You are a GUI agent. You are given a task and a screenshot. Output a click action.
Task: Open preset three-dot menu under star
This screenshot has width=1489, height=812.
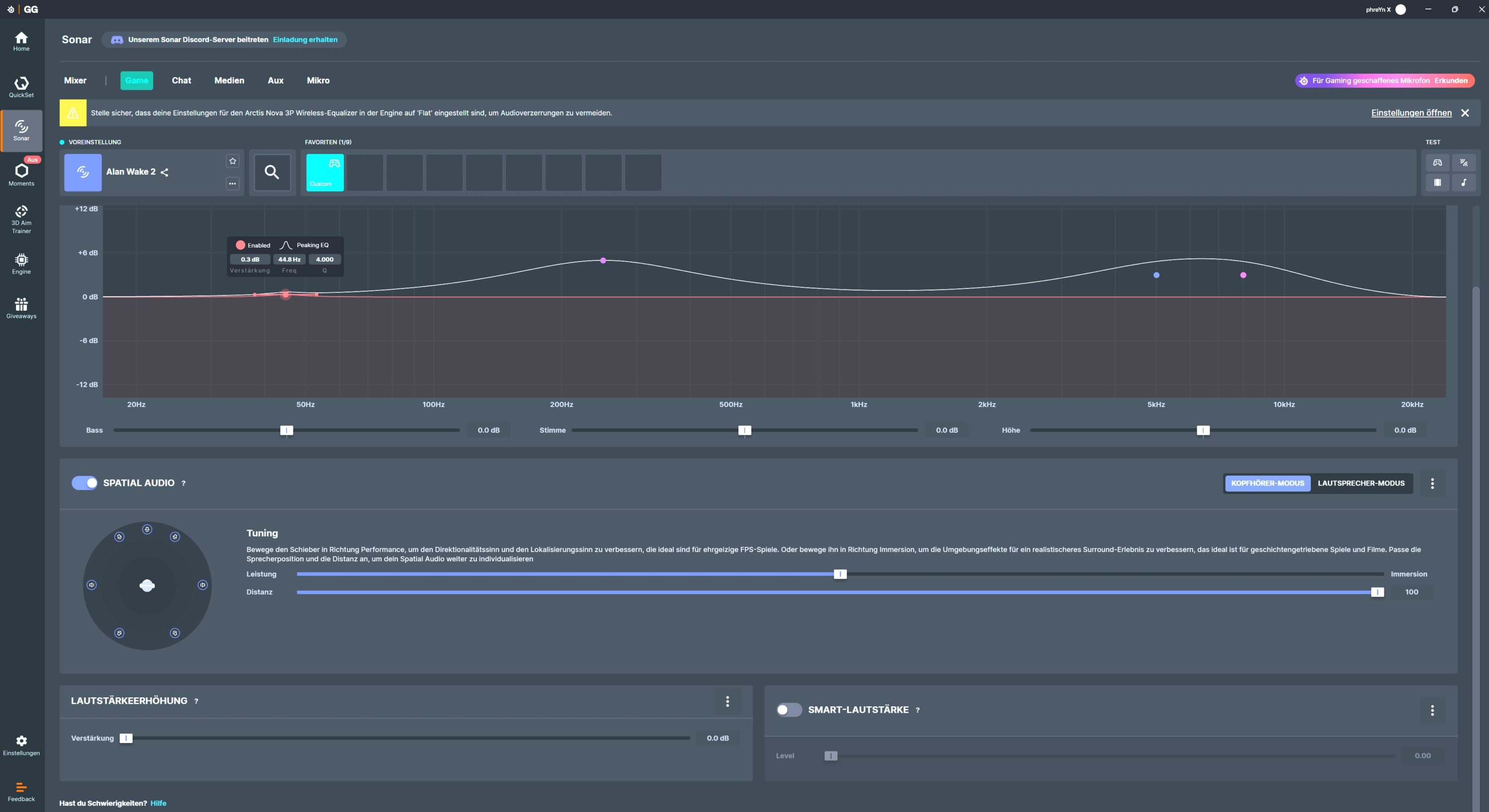(232, 184)
